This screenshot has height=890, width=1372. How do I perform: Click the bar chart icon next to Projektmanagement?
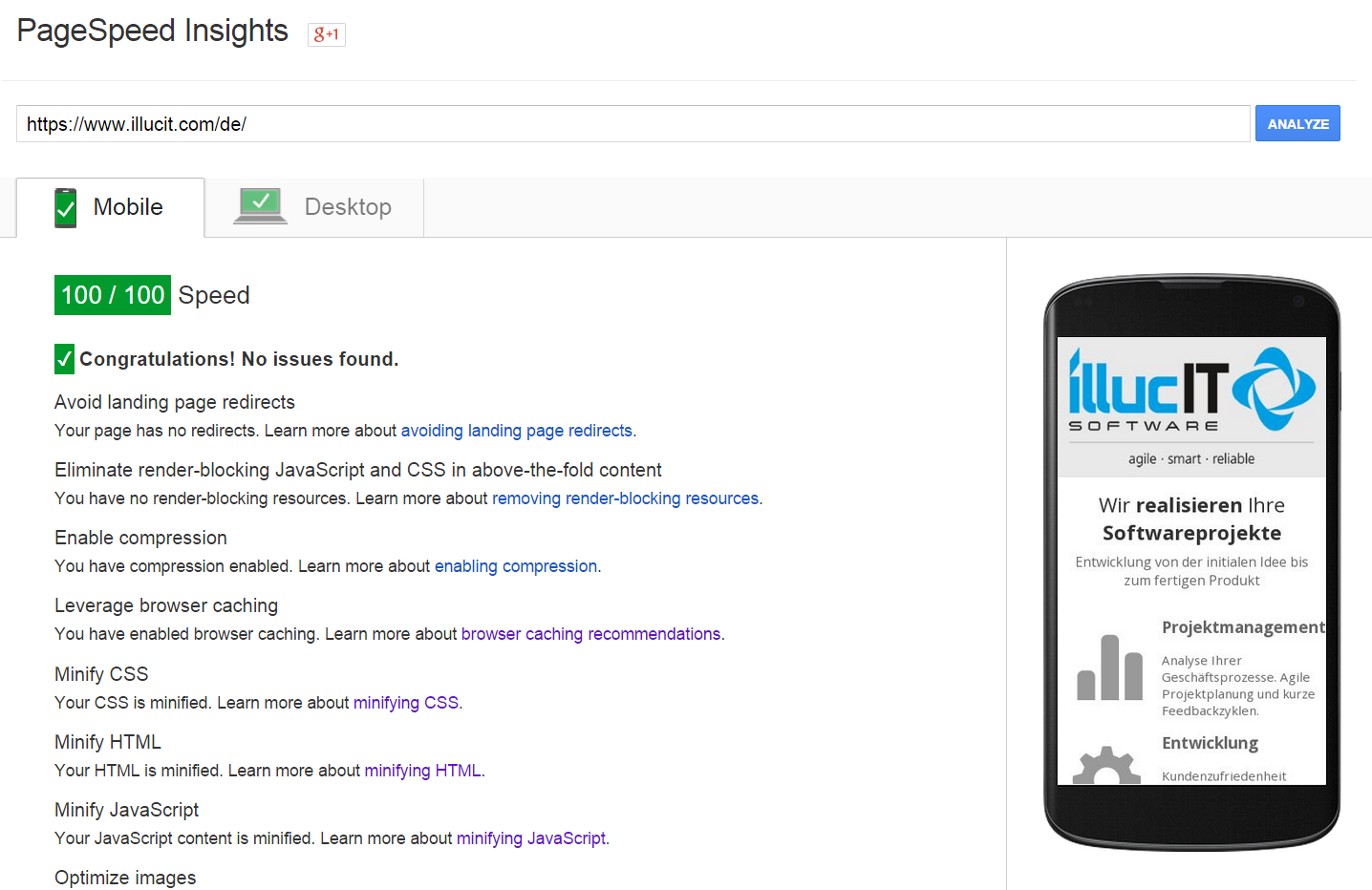tap(1109, 667)
